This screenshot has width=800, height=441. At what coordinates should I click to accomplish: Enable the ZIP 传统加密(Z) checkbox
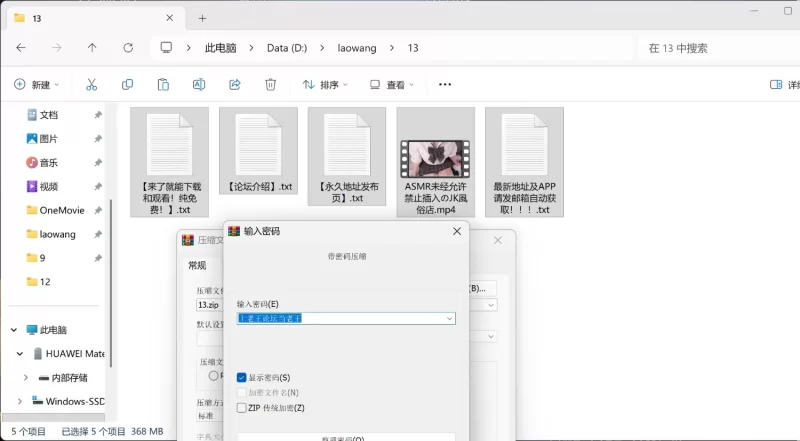click(x=242, y=407)
